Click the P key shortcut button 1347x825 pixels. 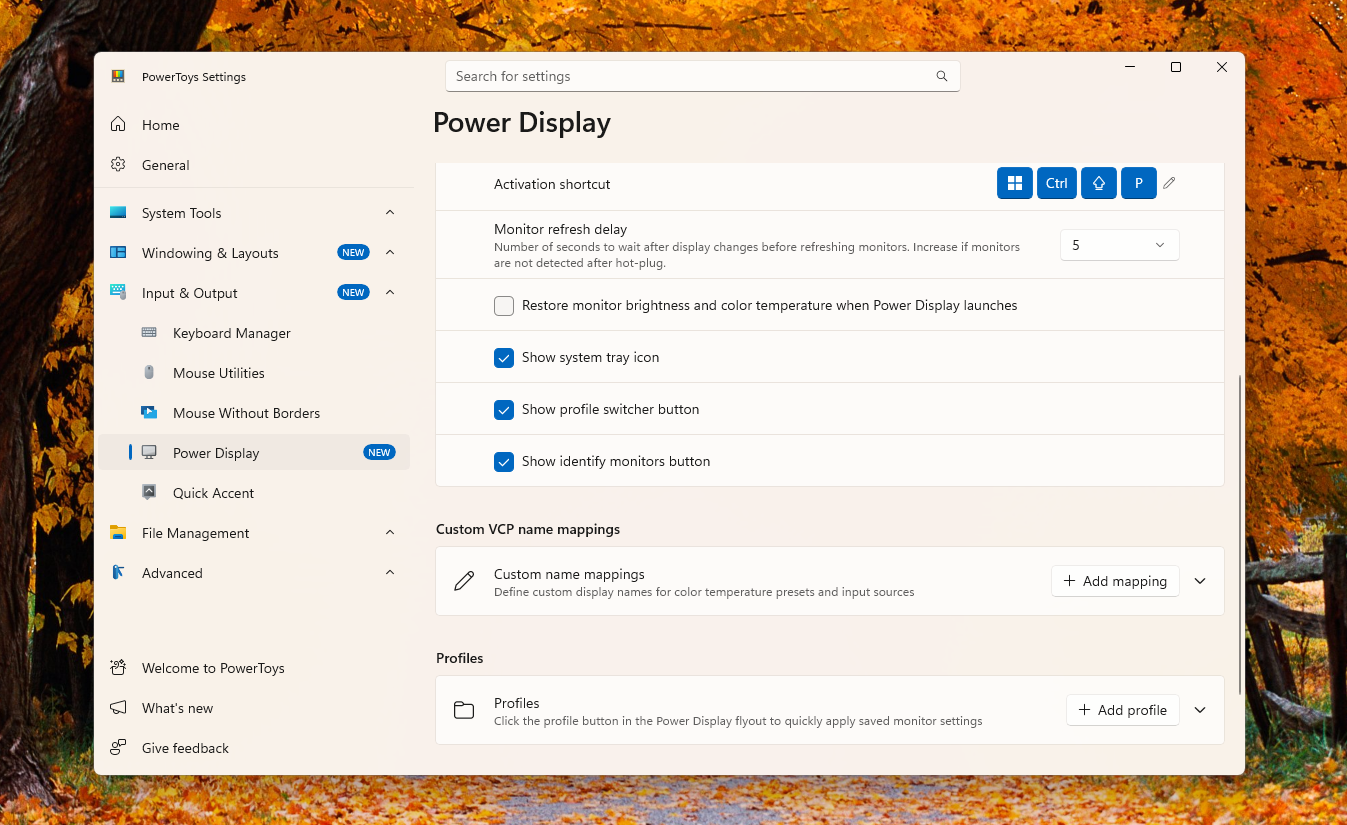(x=1139, y=183)
